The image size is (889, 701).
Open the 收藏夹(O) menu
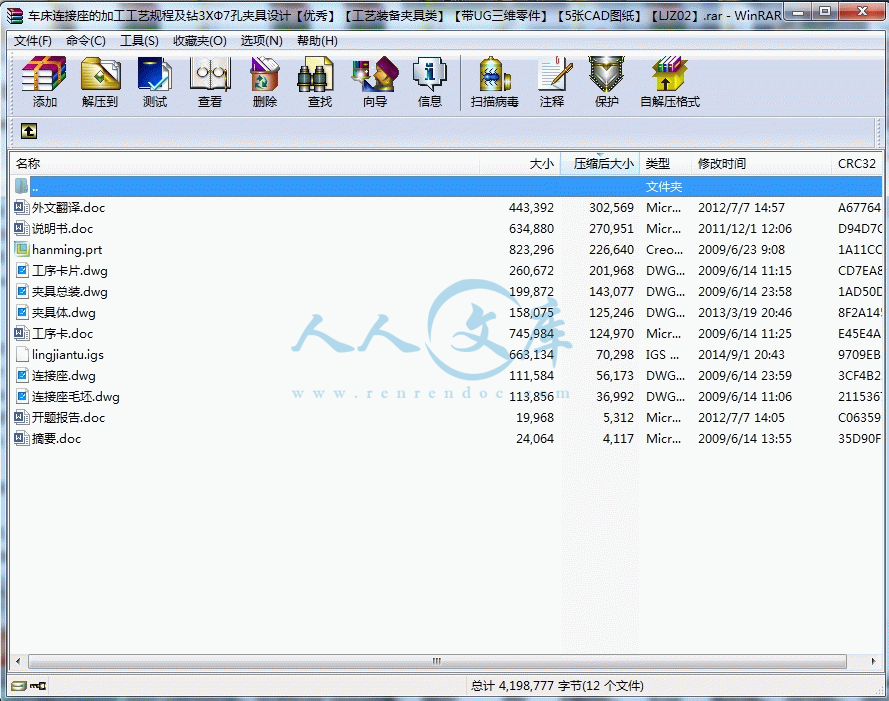click(200, 41)
